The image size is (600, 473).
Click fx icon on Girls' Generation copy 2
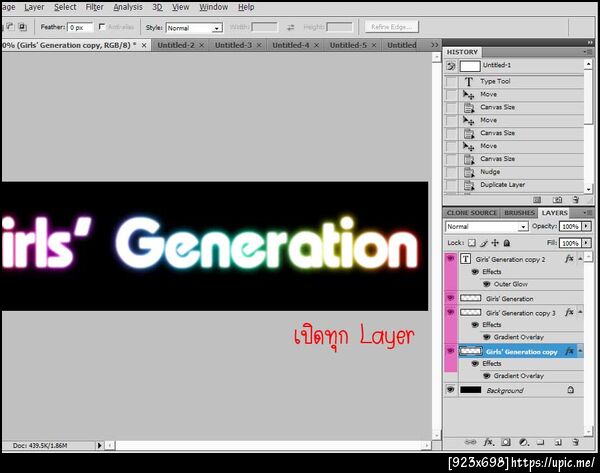569,259
